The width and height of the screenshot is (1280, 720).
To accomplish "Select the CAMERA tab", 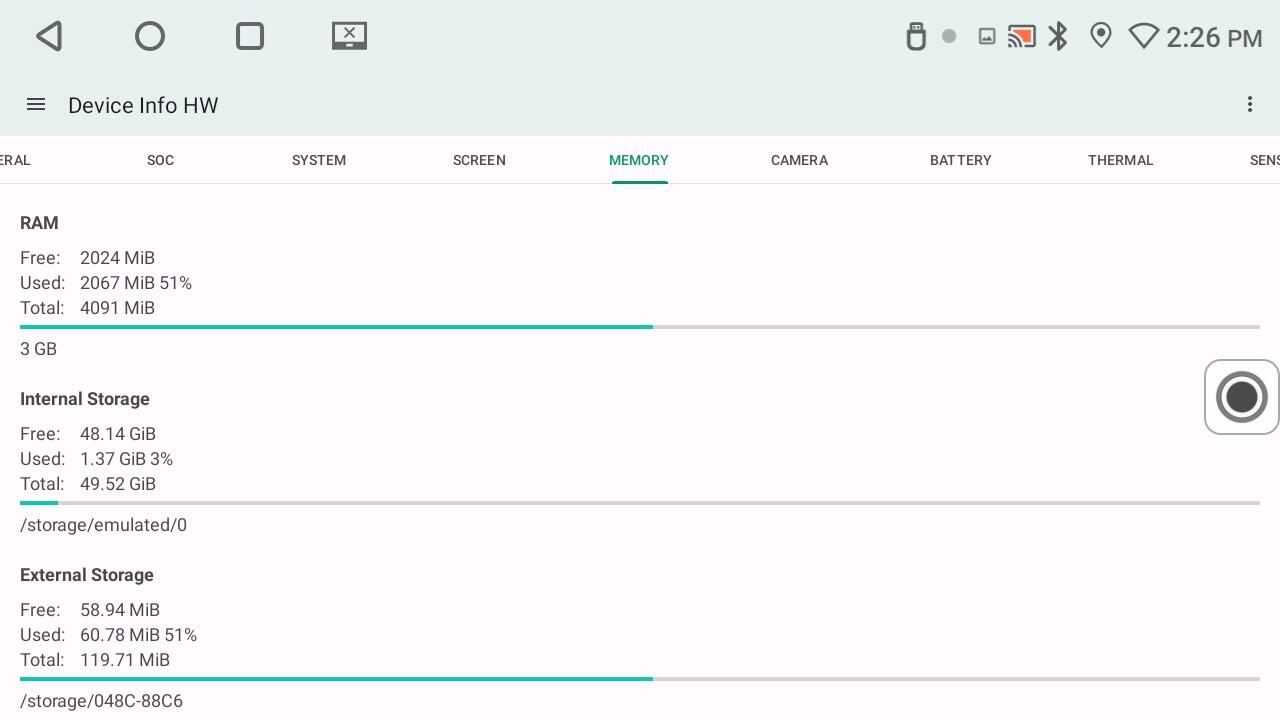I will click(799, 160).
